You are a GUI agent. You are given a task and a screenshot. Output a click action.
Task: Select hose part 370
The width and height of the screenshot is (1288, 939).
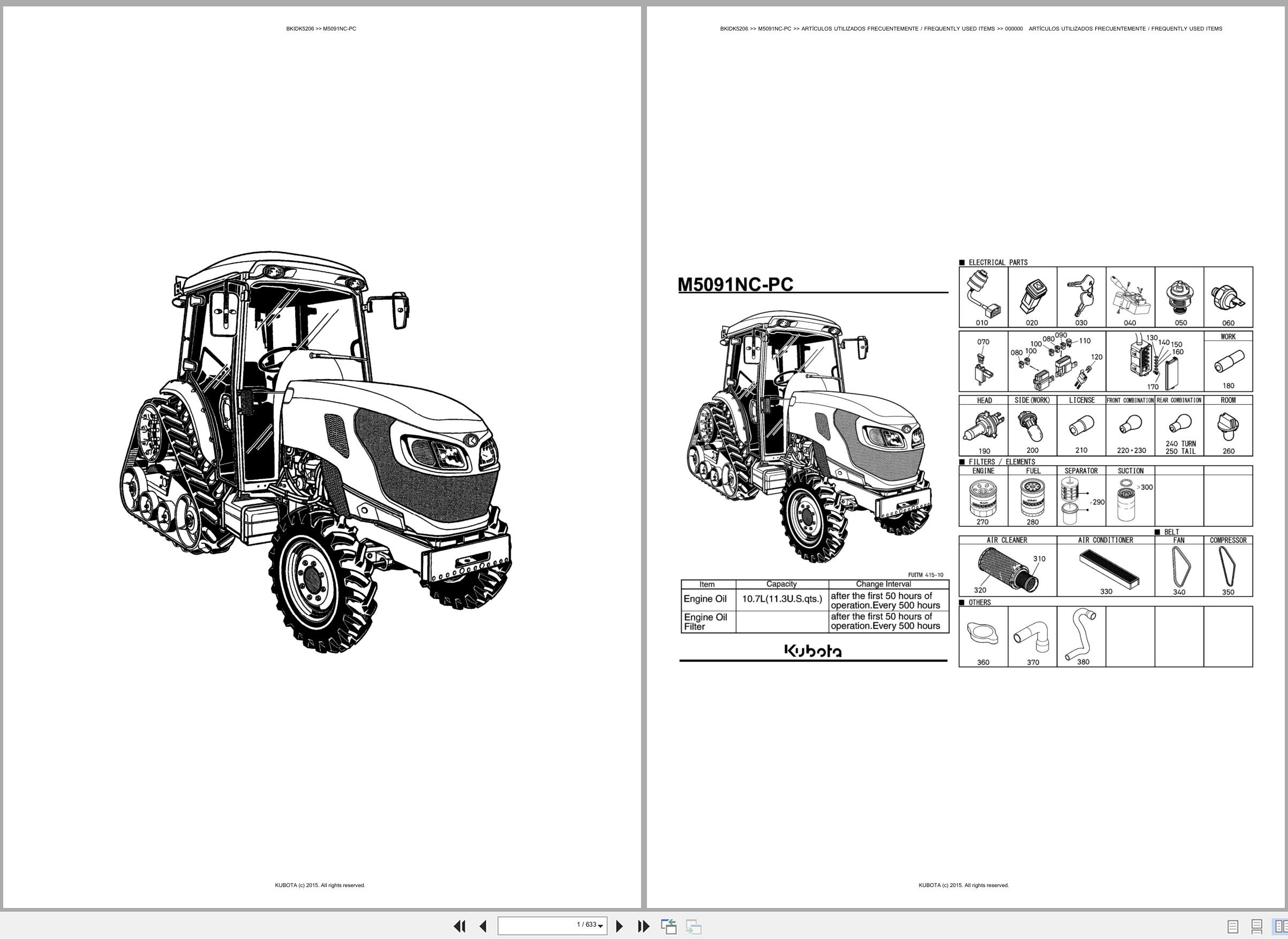pyautogui.click(x=1032, y=637)
